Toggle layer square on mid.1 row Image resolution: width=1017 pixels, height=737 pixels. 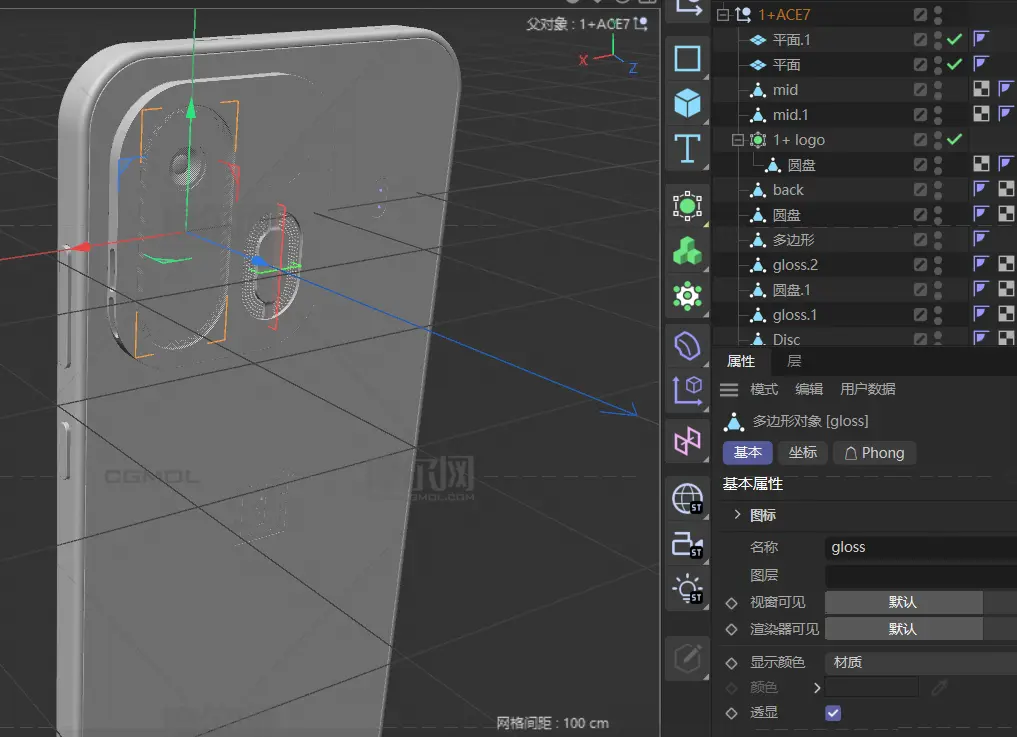click(x=920, y=115)
